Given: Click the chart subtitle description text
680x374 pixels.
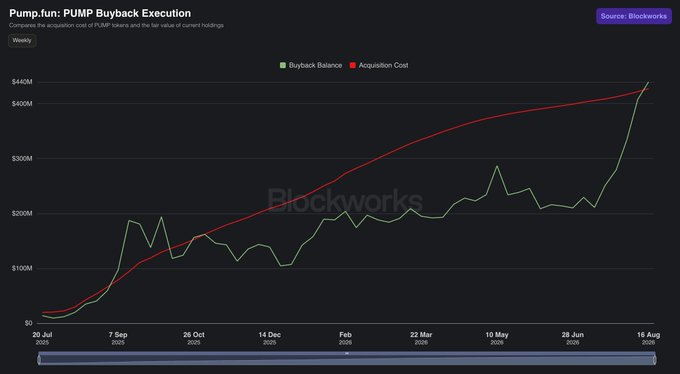Looking at the screenshot, I should click(116, 26).
